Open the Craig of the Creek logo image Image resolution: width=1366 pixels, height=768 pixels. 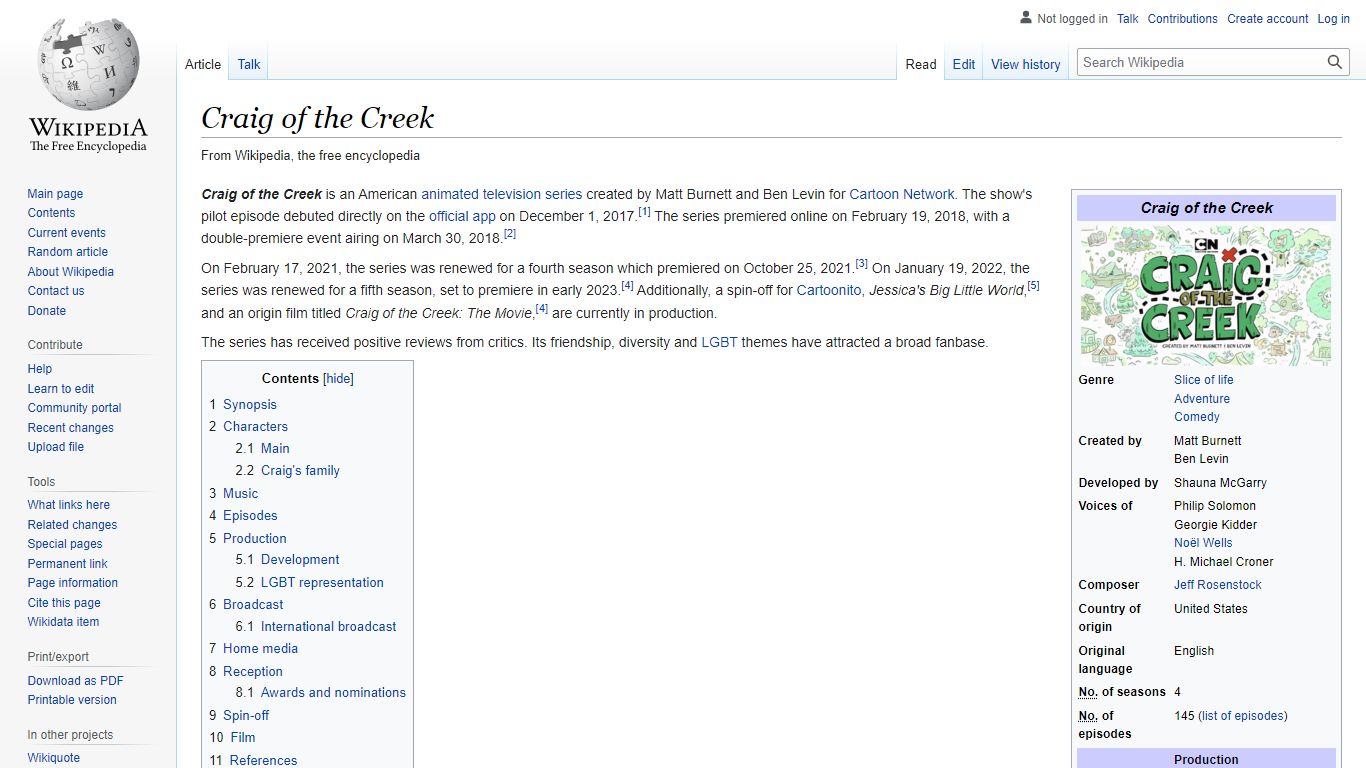pos(1206,295)
